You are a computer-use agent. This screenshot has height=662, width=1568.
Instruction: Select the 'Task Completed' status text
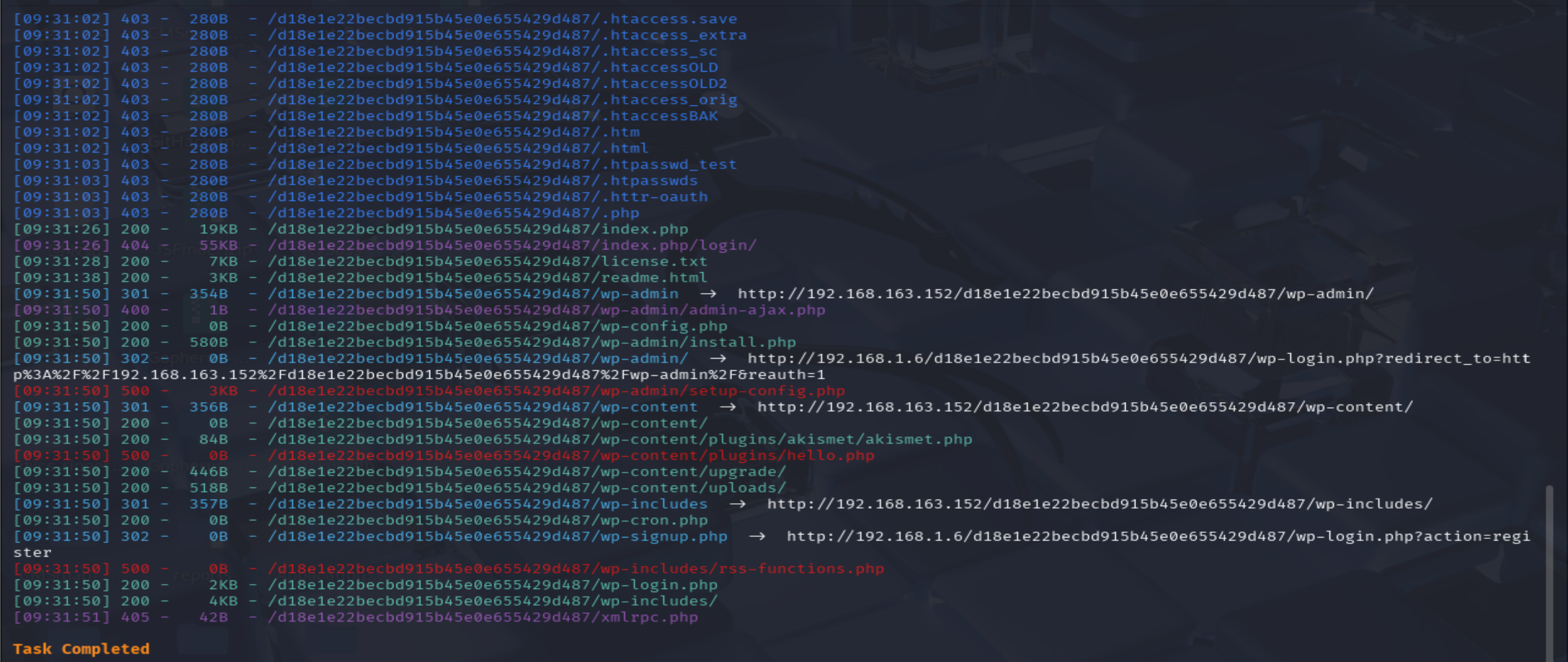(x=81, y=649)
